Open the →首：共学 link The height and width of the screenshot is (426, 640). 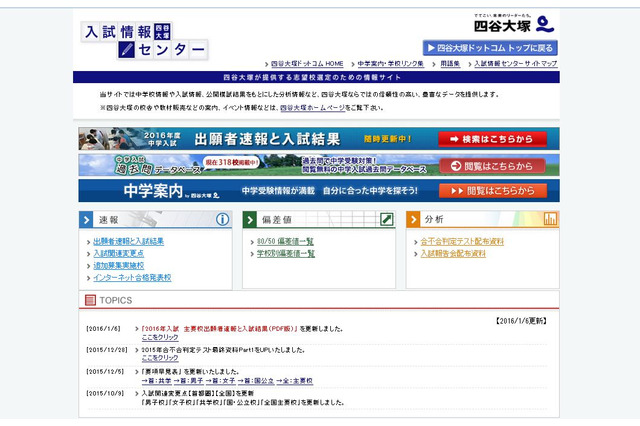[157, 381]
